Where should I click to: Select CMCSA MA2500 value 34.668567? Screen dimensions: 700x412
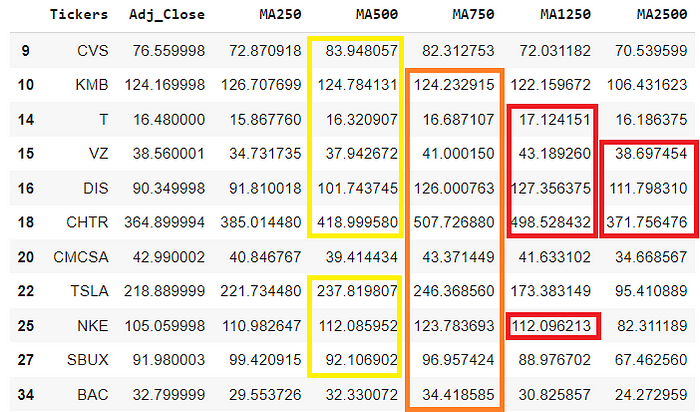tap(651, 257)
